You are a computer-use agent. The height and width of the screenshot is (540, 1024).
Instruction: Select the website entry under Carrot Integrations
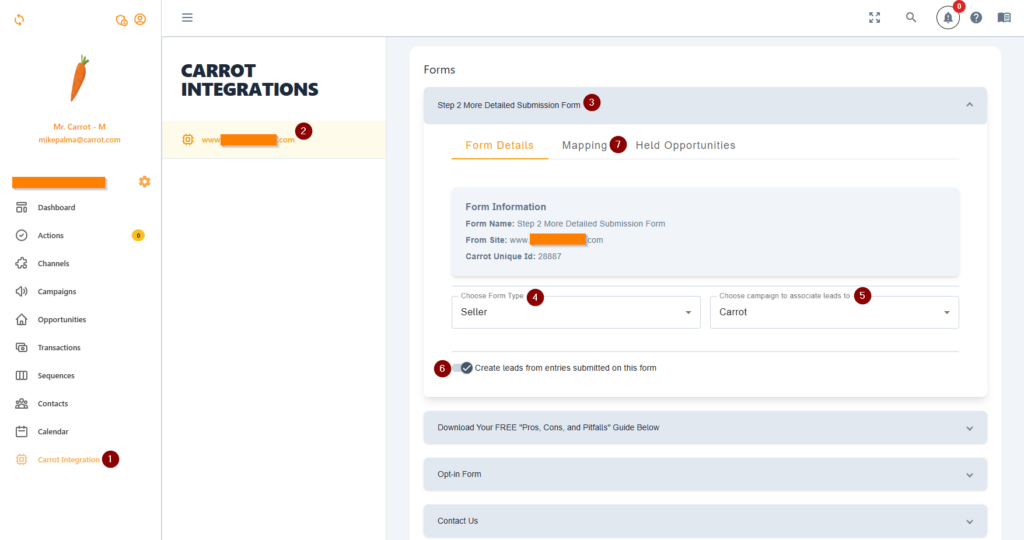[274, 140]
